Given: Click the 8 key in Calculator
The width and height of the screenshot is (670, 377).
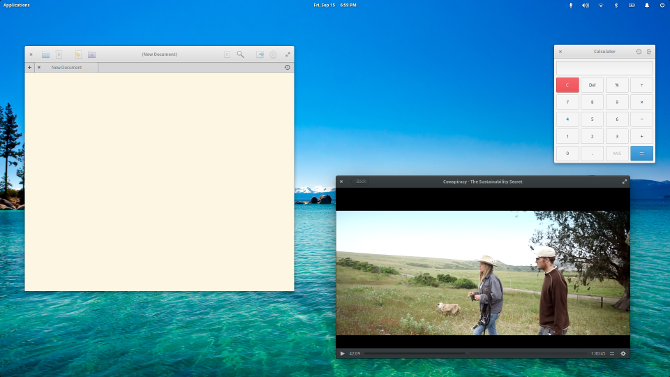Looking at the screenshot, I should coord(592,102).
